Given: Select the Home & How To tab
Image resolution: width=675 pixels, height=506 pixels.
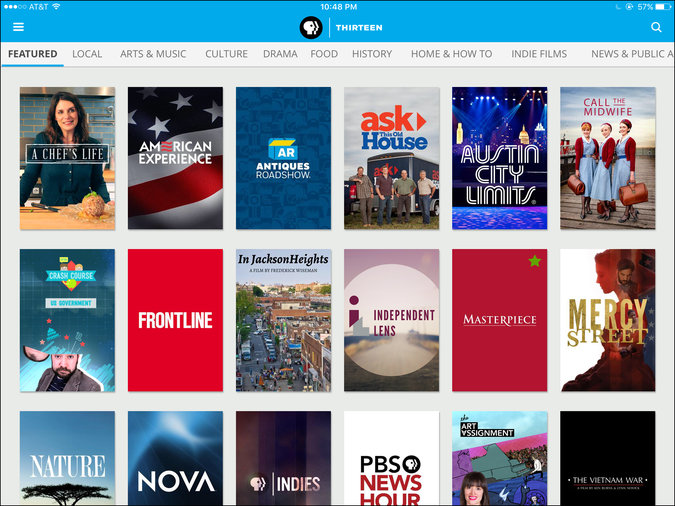Looking at the screenshot, I should (x=451, y=54).
